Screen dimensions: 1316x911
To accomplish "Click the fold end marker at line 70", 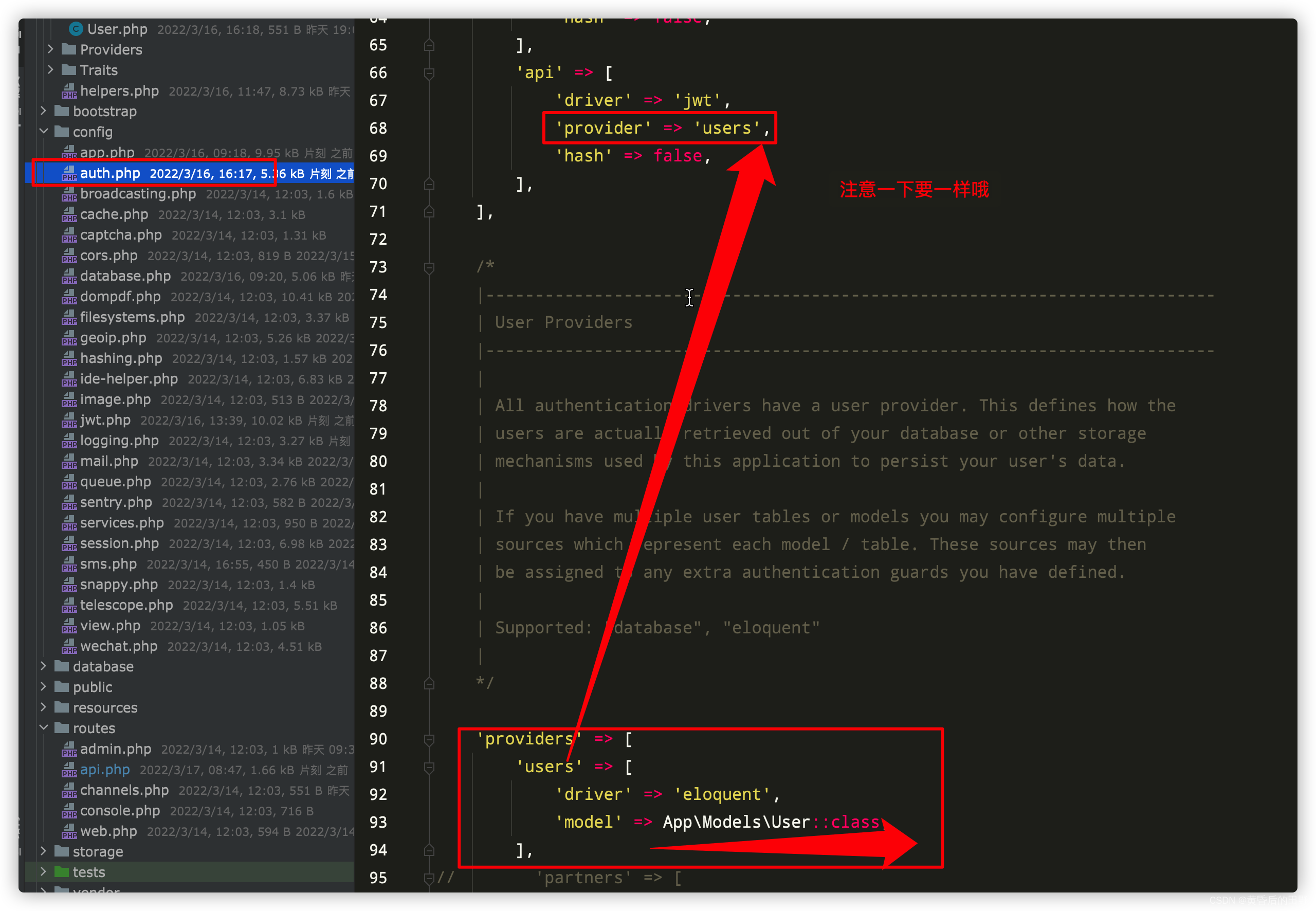I will pos(429,184).
